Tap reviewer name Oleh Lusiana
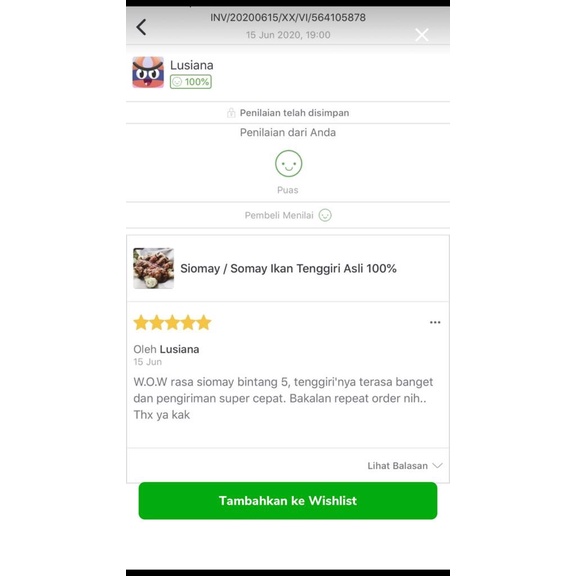Screen dimensions: 576x576 tap(166, 349)
